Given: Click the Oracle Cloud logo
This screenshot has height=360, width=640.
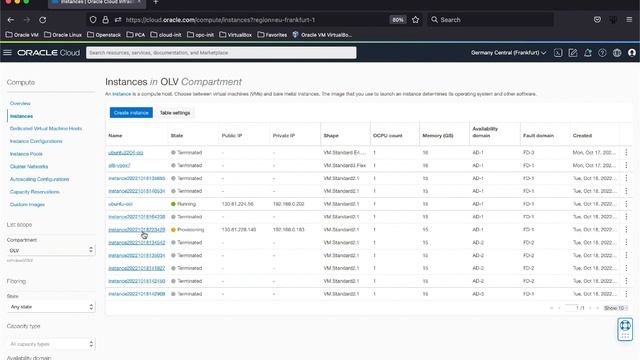Looking at the screenshot, I should (x=48, y=53).
